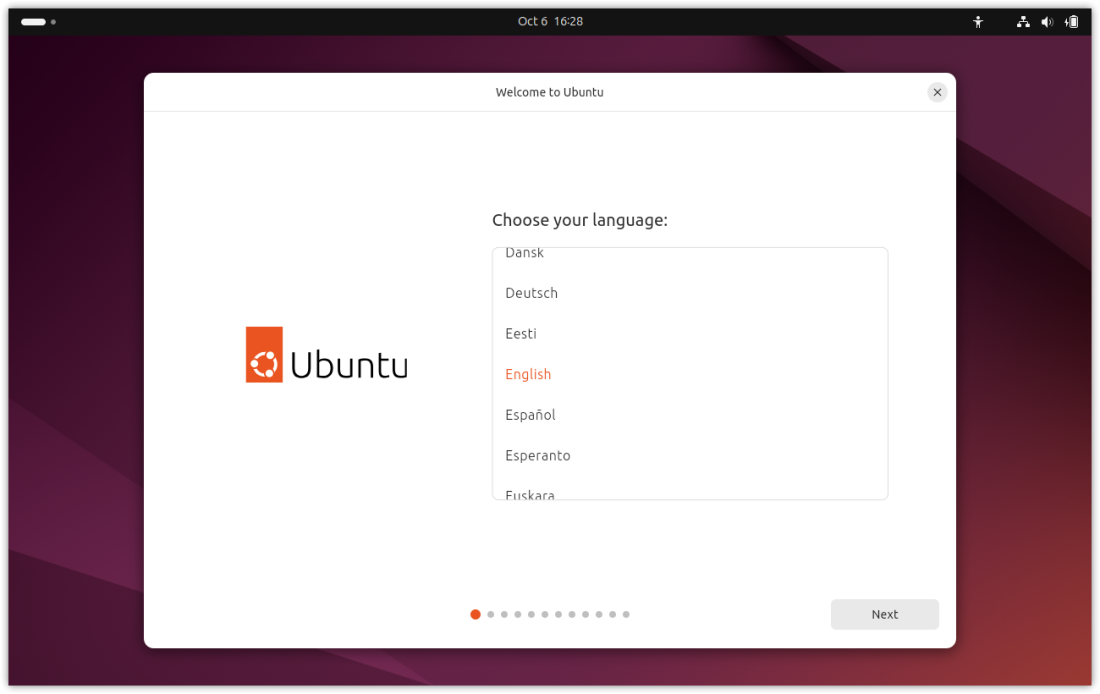Click the Next button

pos(884,614)
